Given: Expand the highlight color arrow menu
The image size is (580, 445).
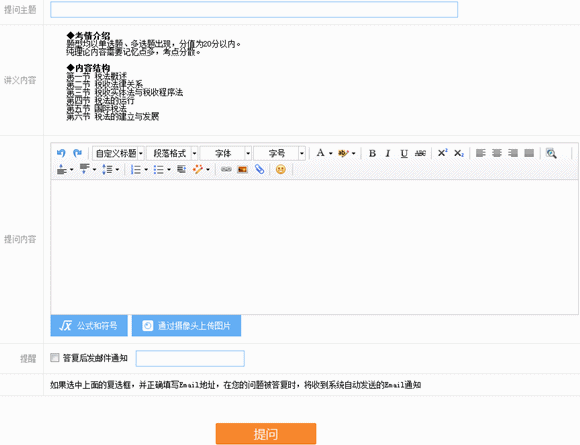Looking at the screenshot, I should point(353,153).
